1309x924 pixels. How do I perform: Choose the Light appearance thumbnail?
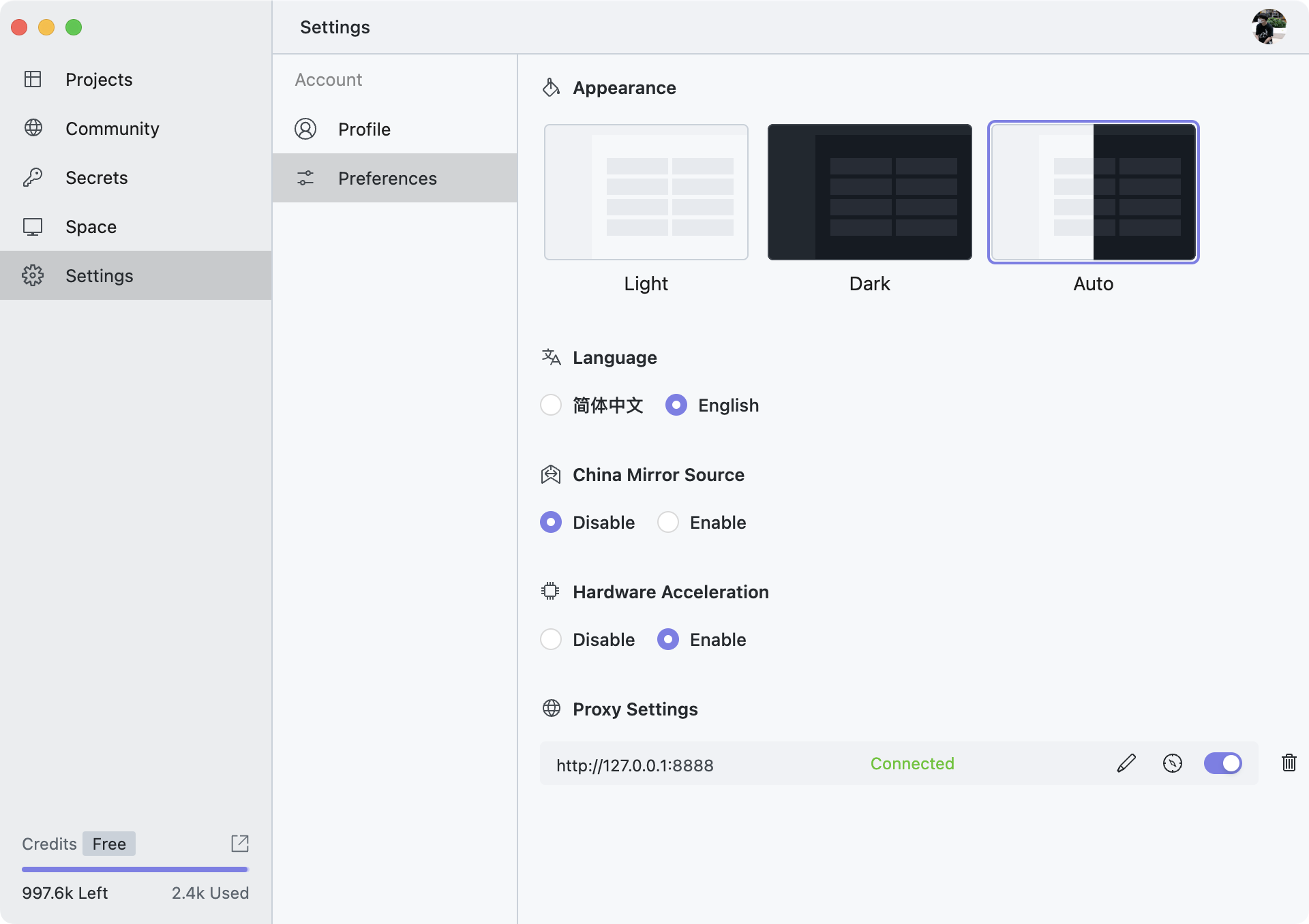(646, 192)
